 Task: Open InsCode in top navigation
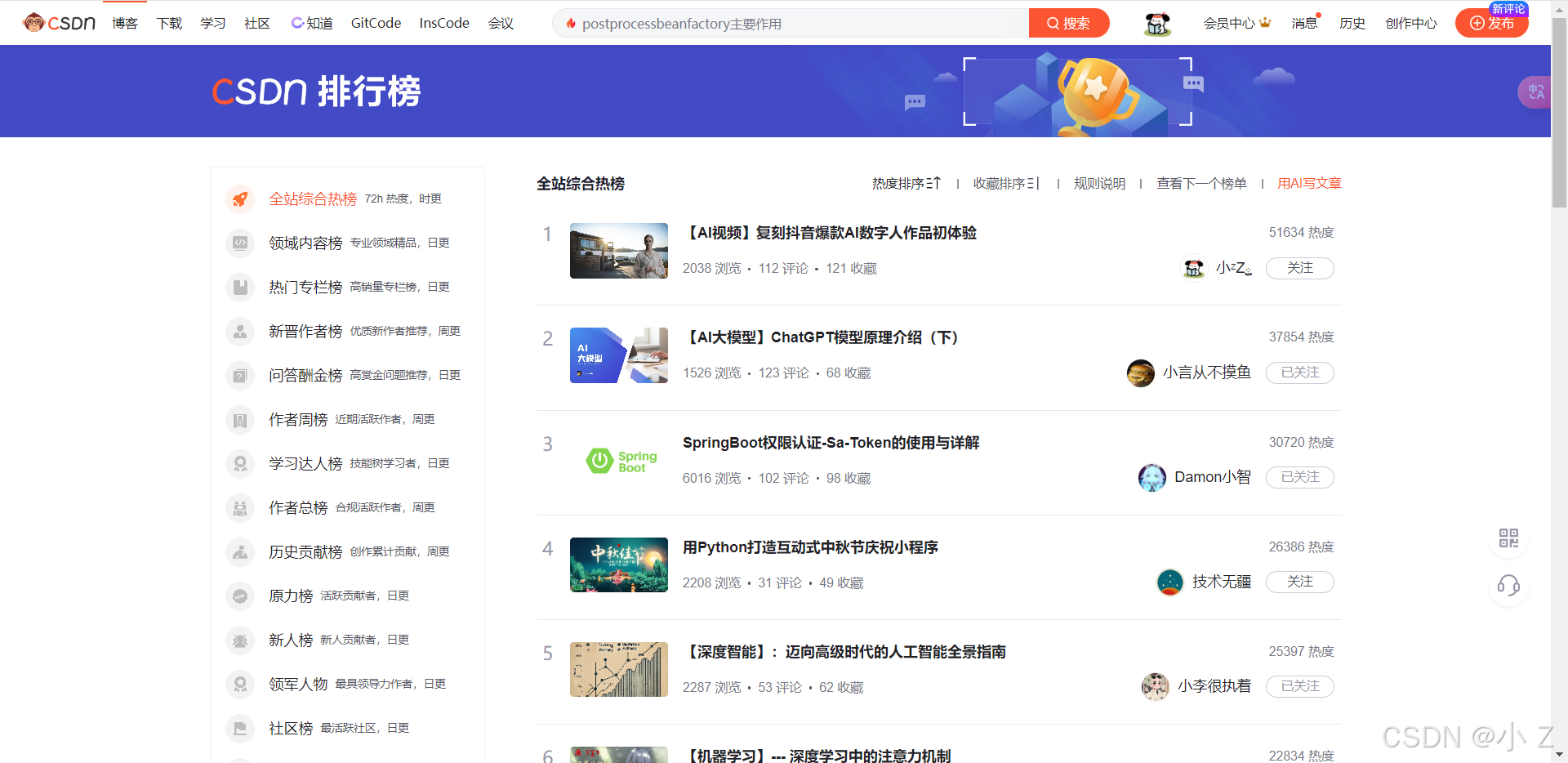444,24
